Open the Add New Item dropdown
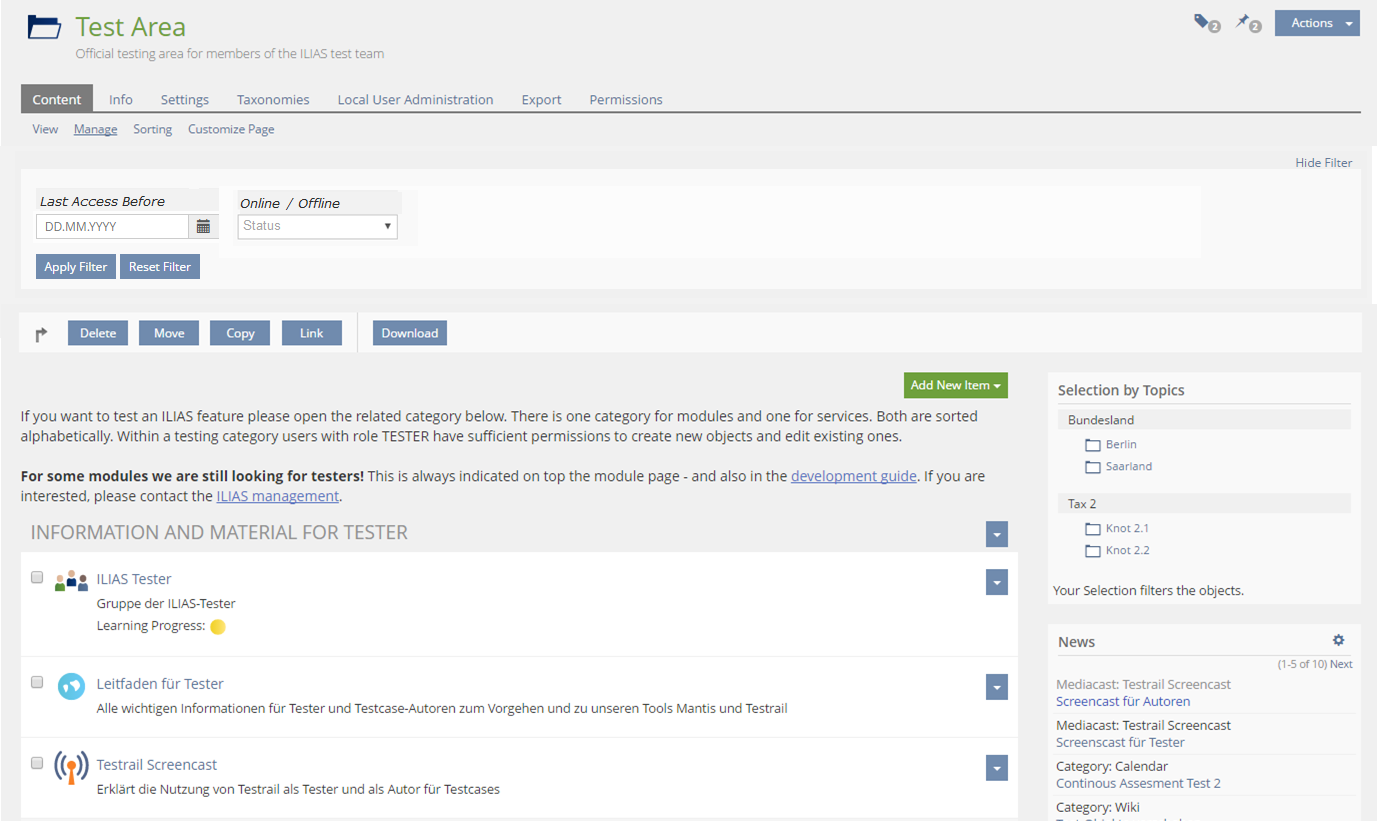This screenshot has width=1377, height=821. (x=955, y=385)
